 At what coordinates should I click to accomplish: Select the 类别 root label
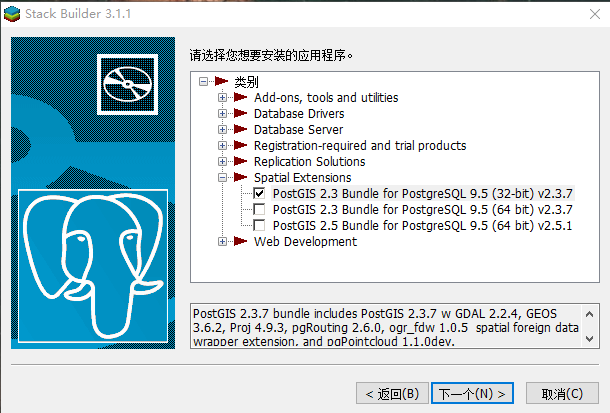[246, 82]
